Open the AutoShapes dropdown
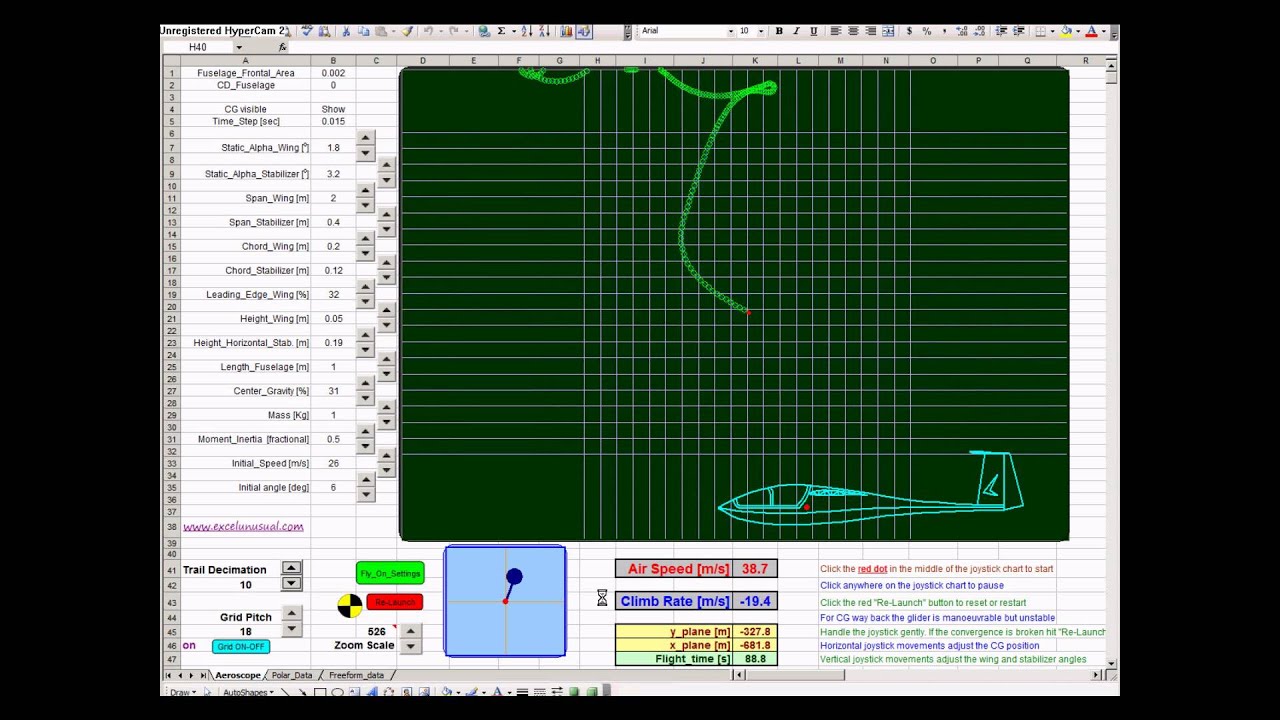Image resolution: width=1280 pixels, height=720 pixels. pos(246,692)
